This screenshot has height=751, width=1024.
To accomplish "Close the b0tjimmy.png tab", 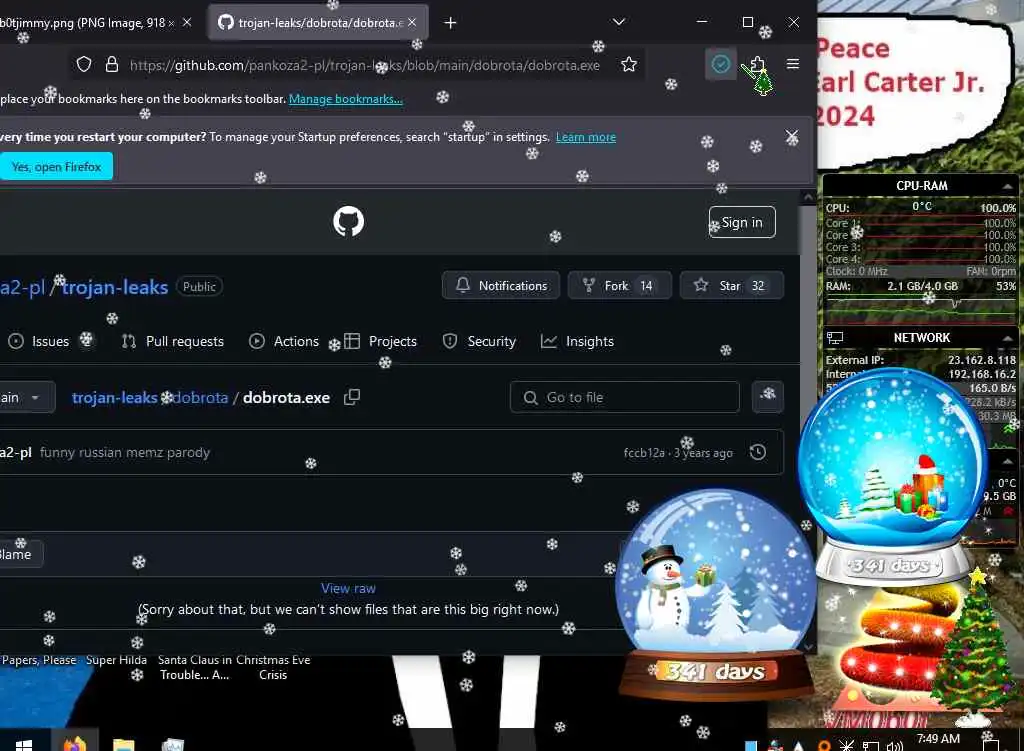I will [187, 22].
